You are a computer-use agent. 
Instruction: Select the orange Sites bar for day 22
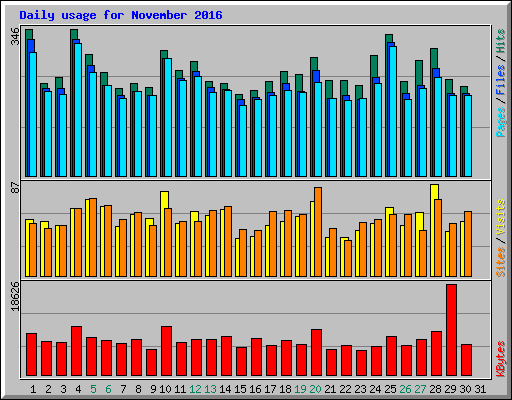point(348,258)
